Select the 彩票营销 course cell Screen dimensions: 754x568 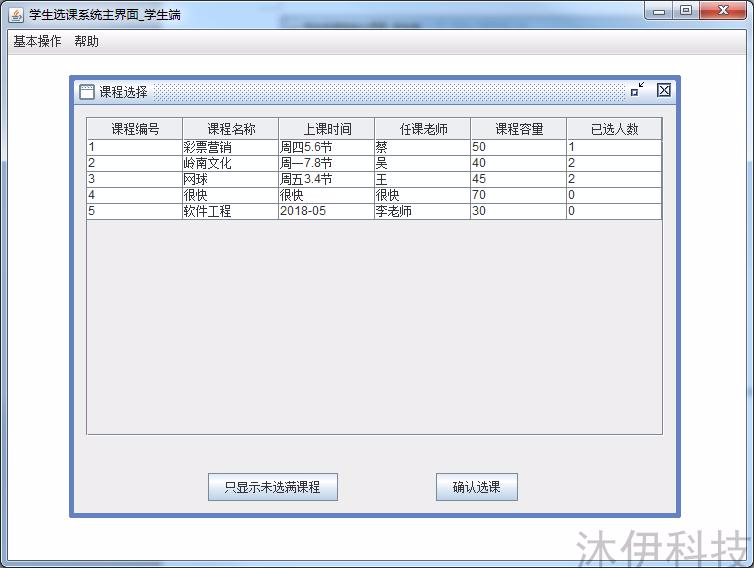(230, 147)
